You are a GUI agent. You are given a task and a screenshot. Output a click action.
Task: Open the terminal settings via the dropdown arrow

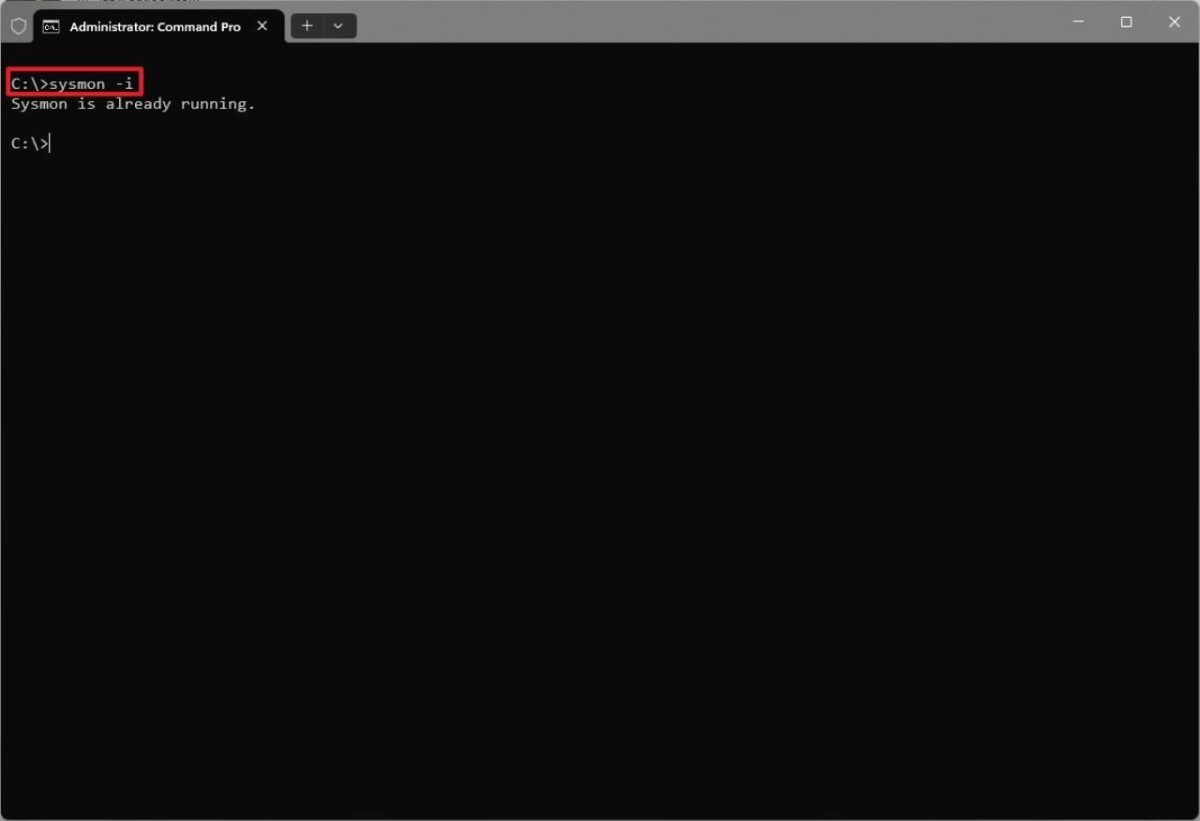338,26
